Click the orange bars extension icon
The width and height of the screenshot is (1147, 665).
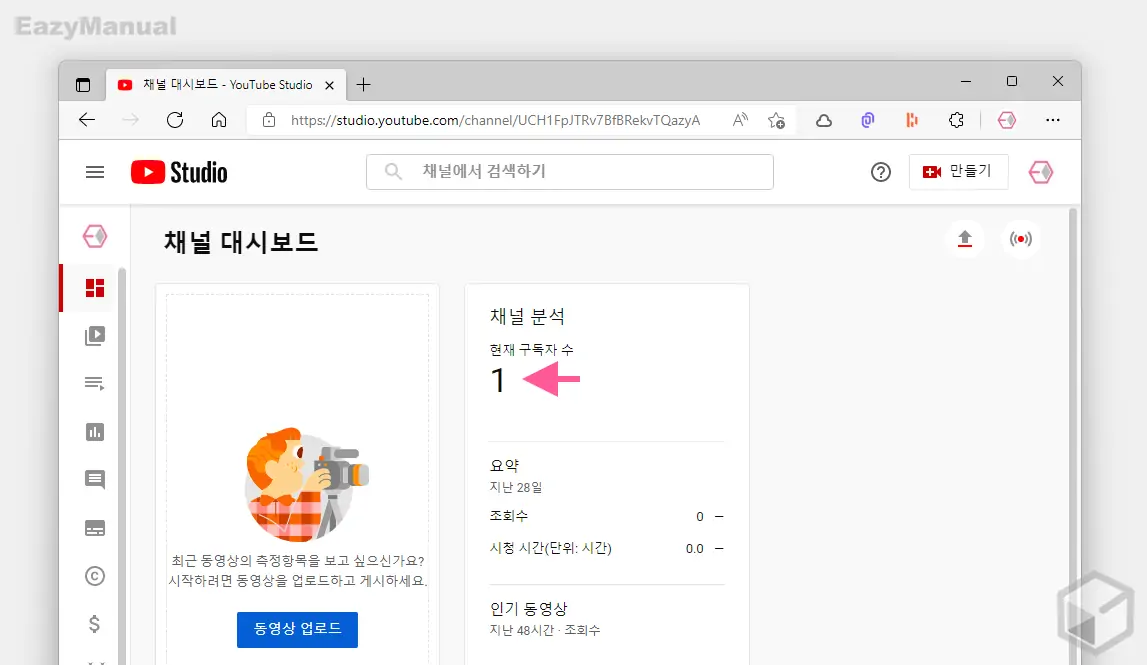pos(911,120)
